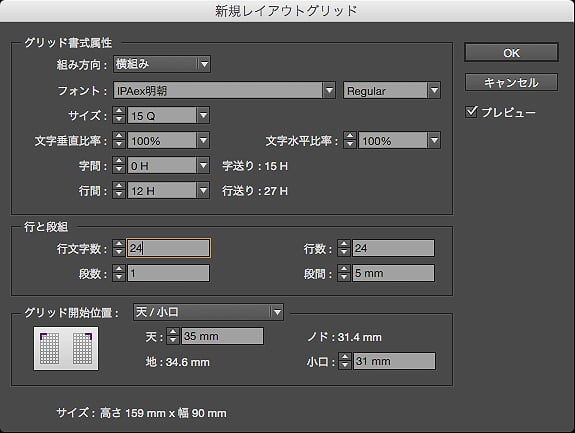Click the 行数 stepper arrows
The height and width of the screenshot is (433, 575).
[344, 248]
